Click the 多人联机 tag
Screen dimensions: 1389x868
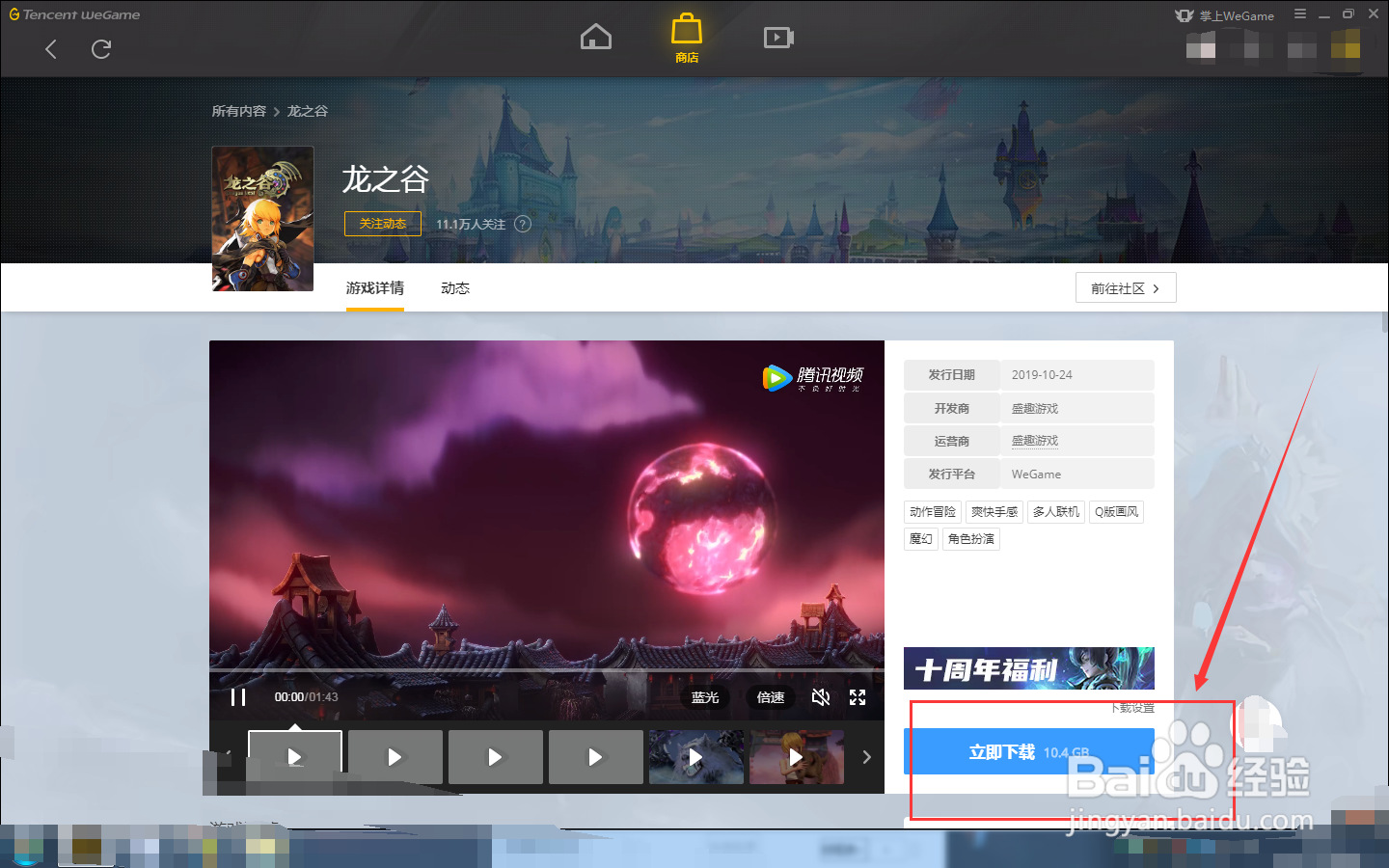pos(1056,512)
